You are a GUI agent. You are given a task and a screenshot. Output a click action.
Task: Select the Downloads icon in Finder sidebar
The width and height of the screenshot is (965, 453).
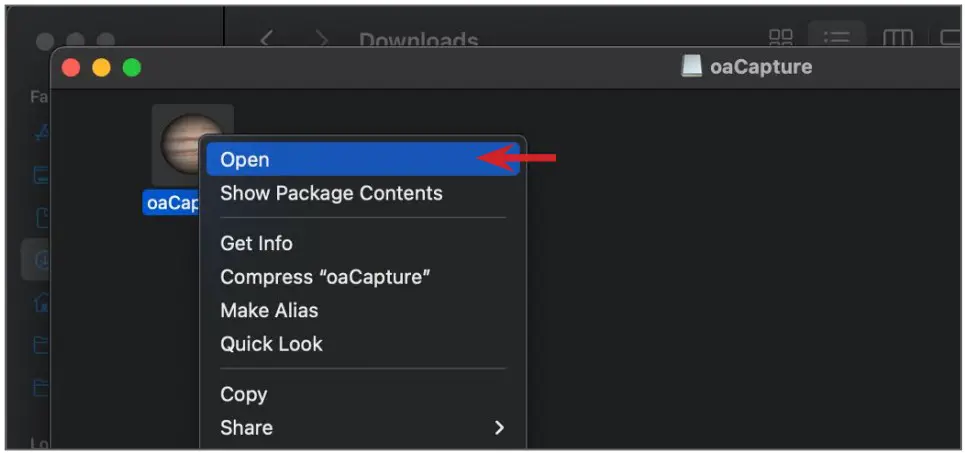click(x=40, y=261)
